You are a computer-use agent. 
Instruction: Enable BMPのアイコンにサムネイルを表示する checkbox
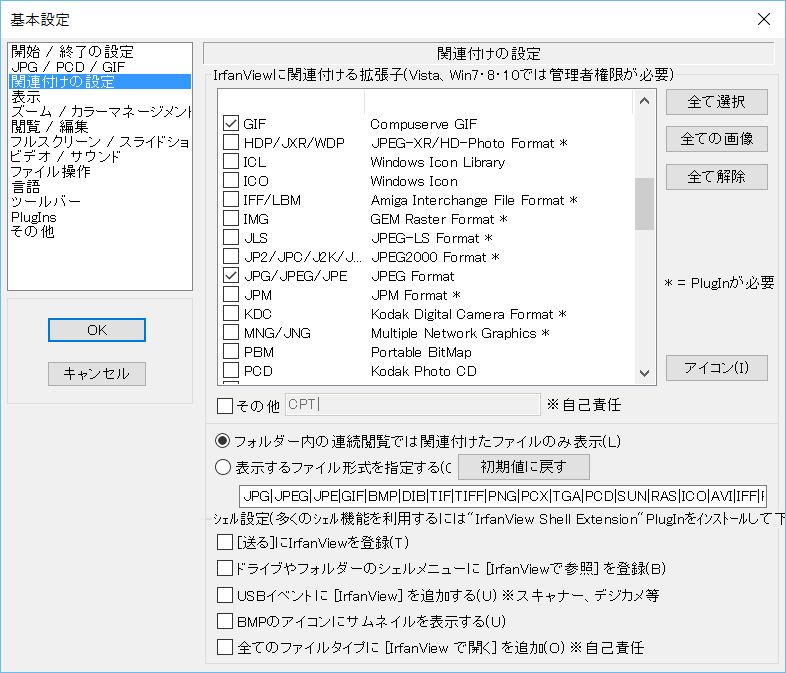pyautogui.click(x=225, y=621)
